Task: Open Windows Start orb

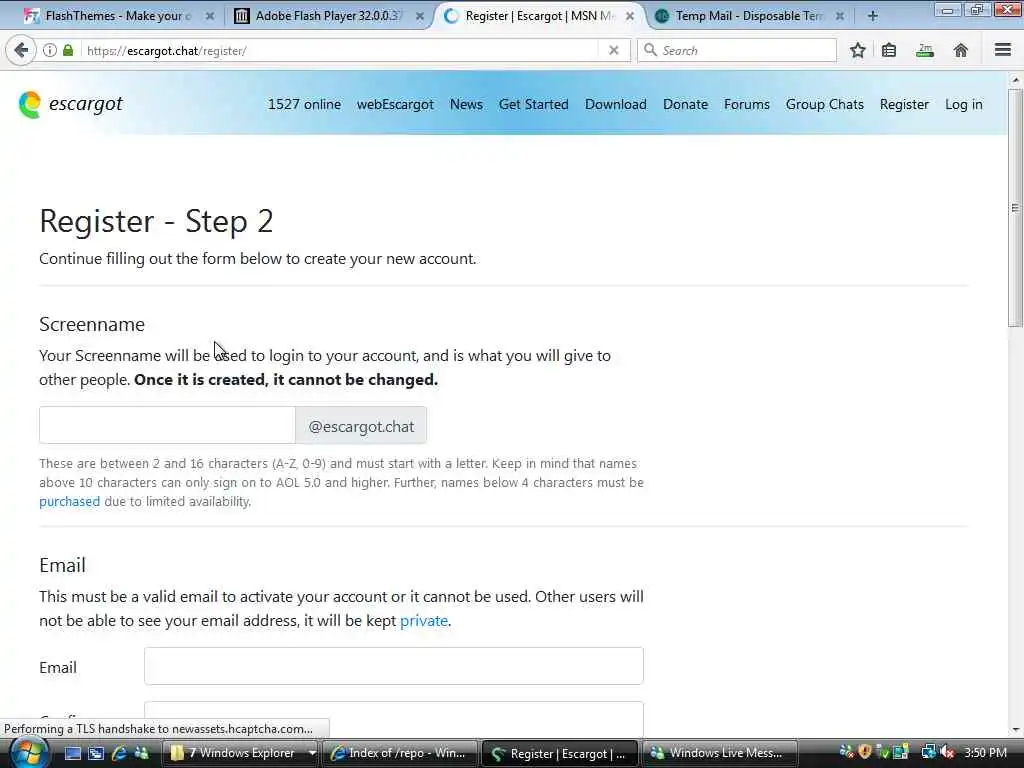Action: 29,753
